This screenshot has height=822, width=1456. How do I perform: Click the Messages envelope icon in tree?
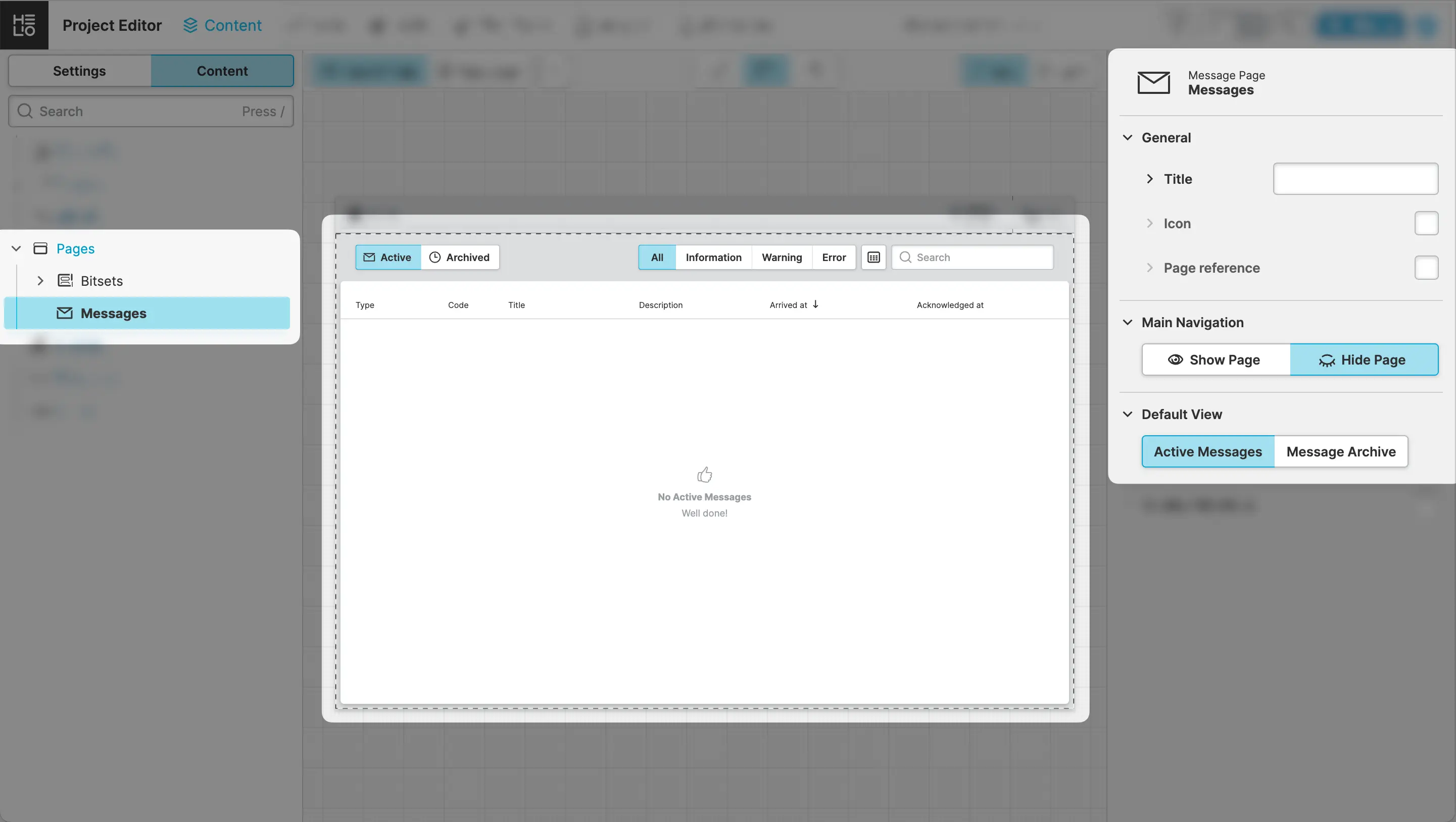pyautogui.click(x=65, y=313)
